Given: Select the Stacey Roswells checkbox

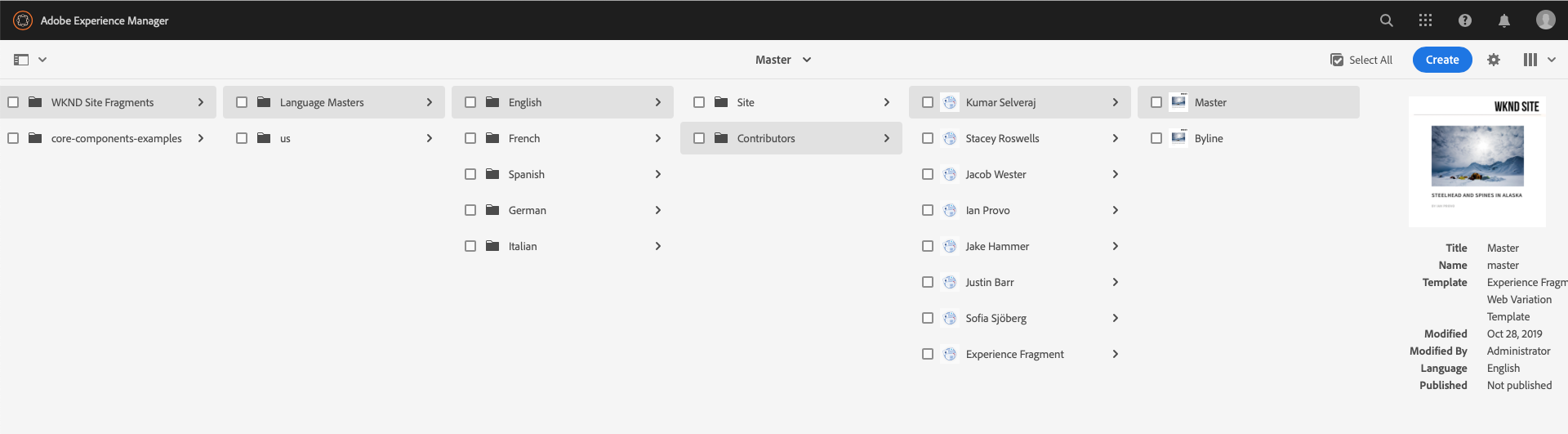Looking at the screenshot, I should [x=928, y=138].
